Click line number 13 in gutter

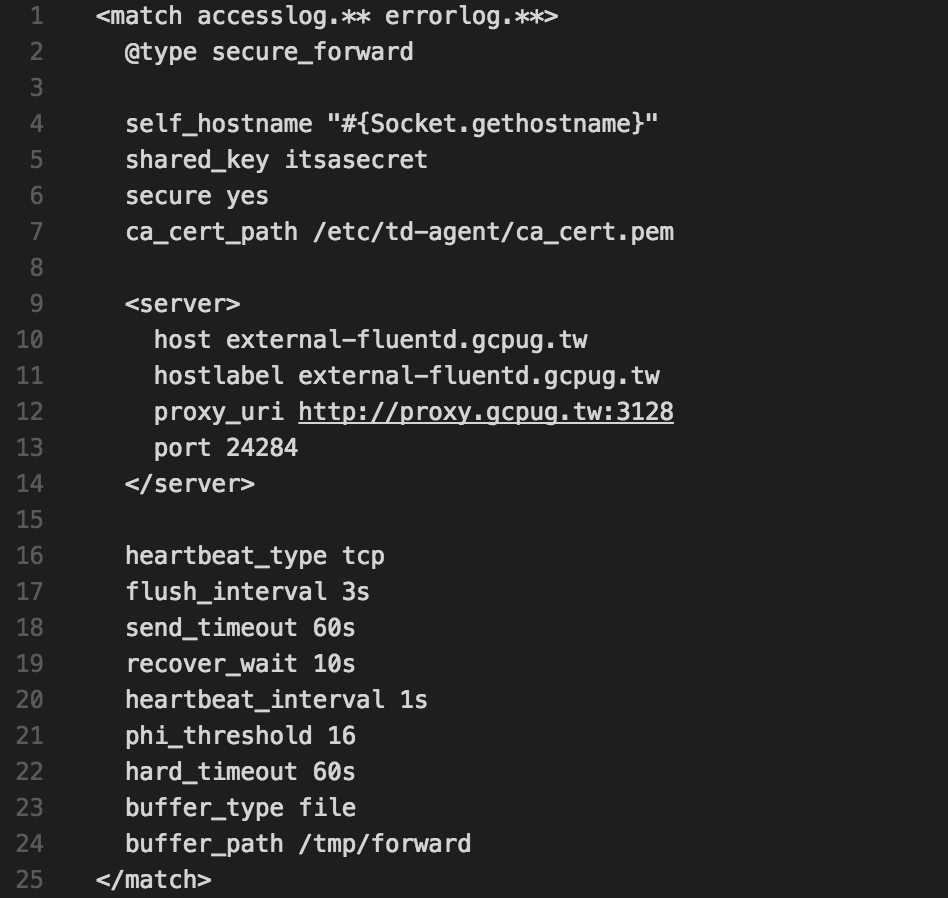[30, 448]
